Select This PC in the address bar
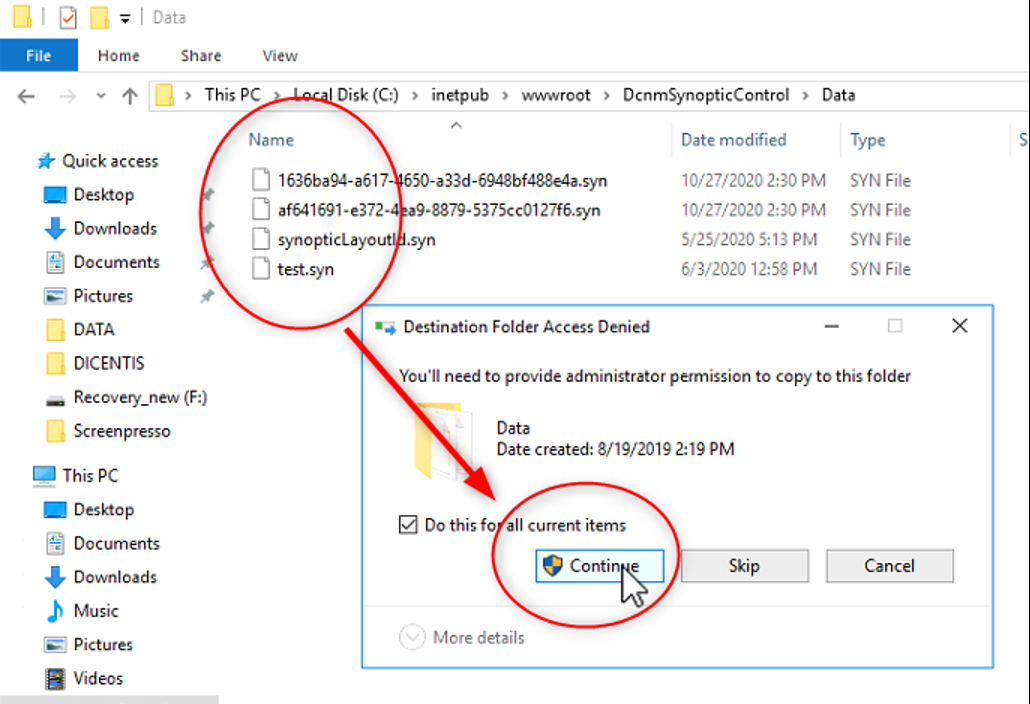Image resolution: width=1030 pixels, height=704 pixels. point(233,95)
